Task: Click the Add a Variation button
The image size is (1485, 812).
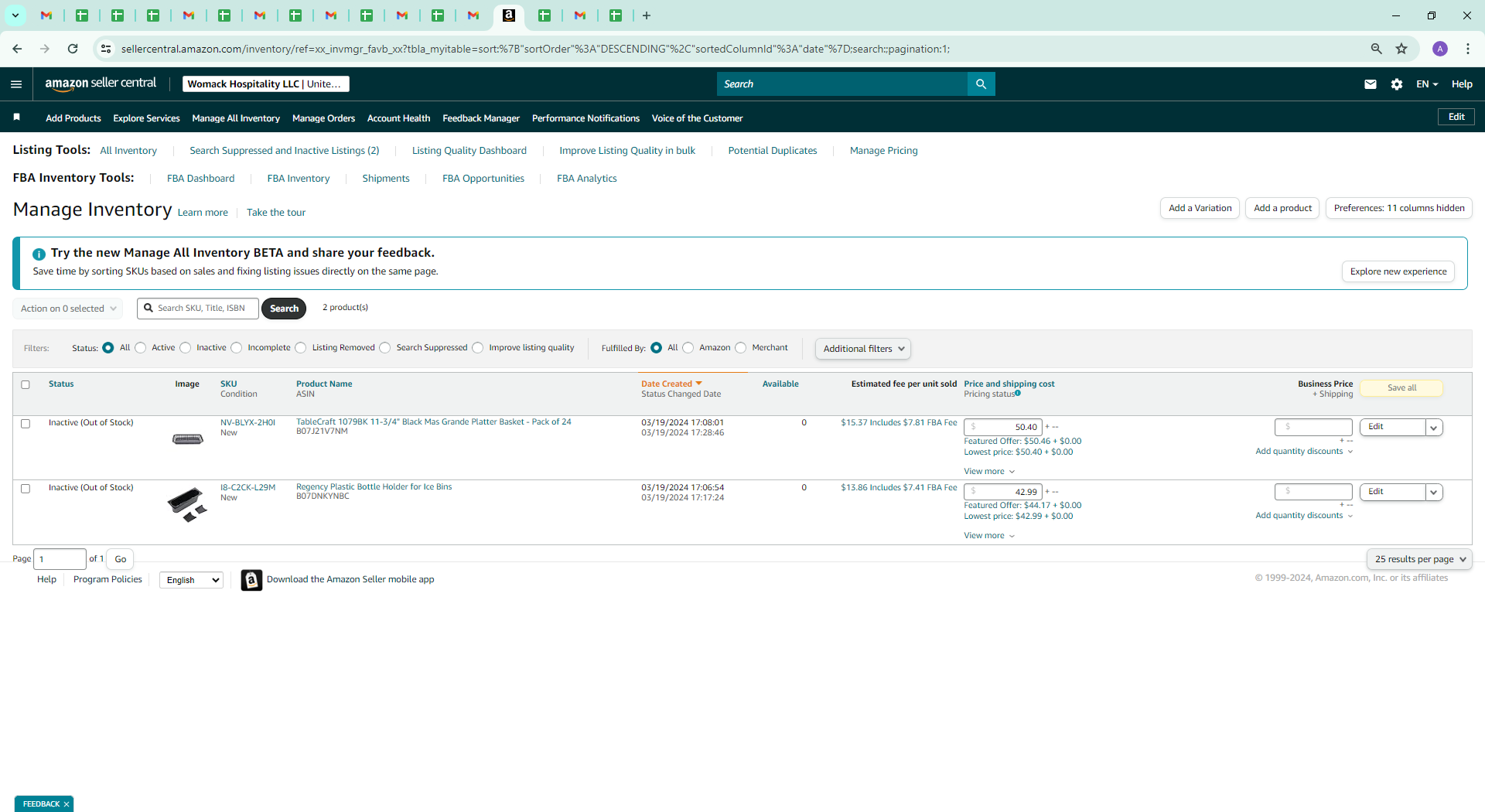Action: click(x=1200, y=208)
